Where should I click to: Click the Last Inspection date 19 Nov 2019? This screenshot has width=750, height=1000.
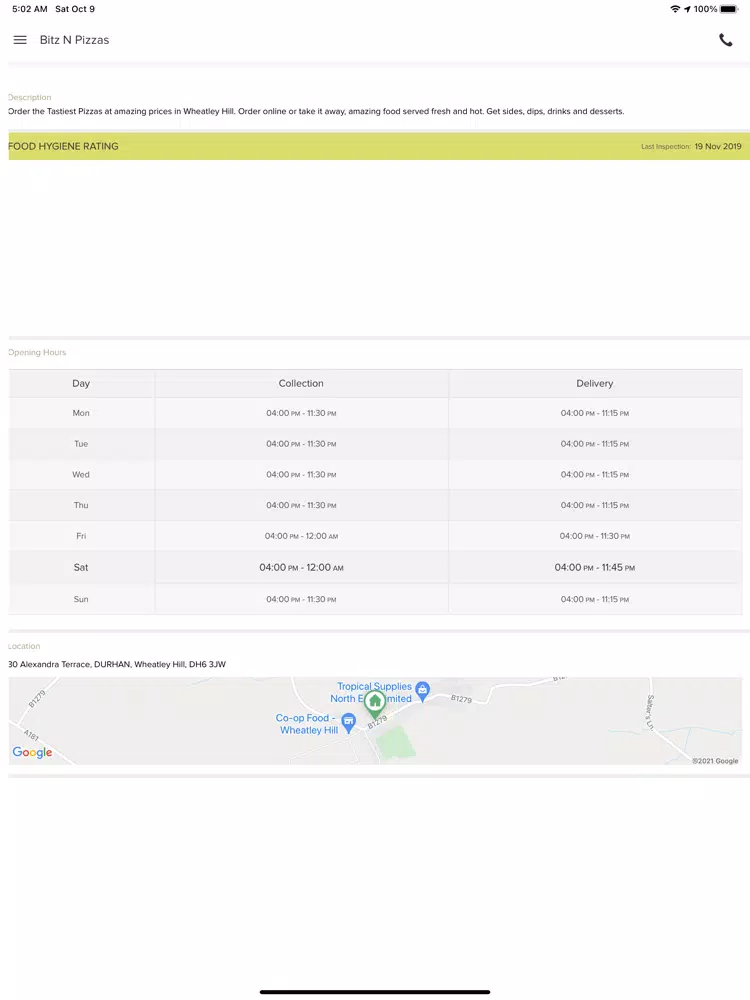(x=718, y=146)
